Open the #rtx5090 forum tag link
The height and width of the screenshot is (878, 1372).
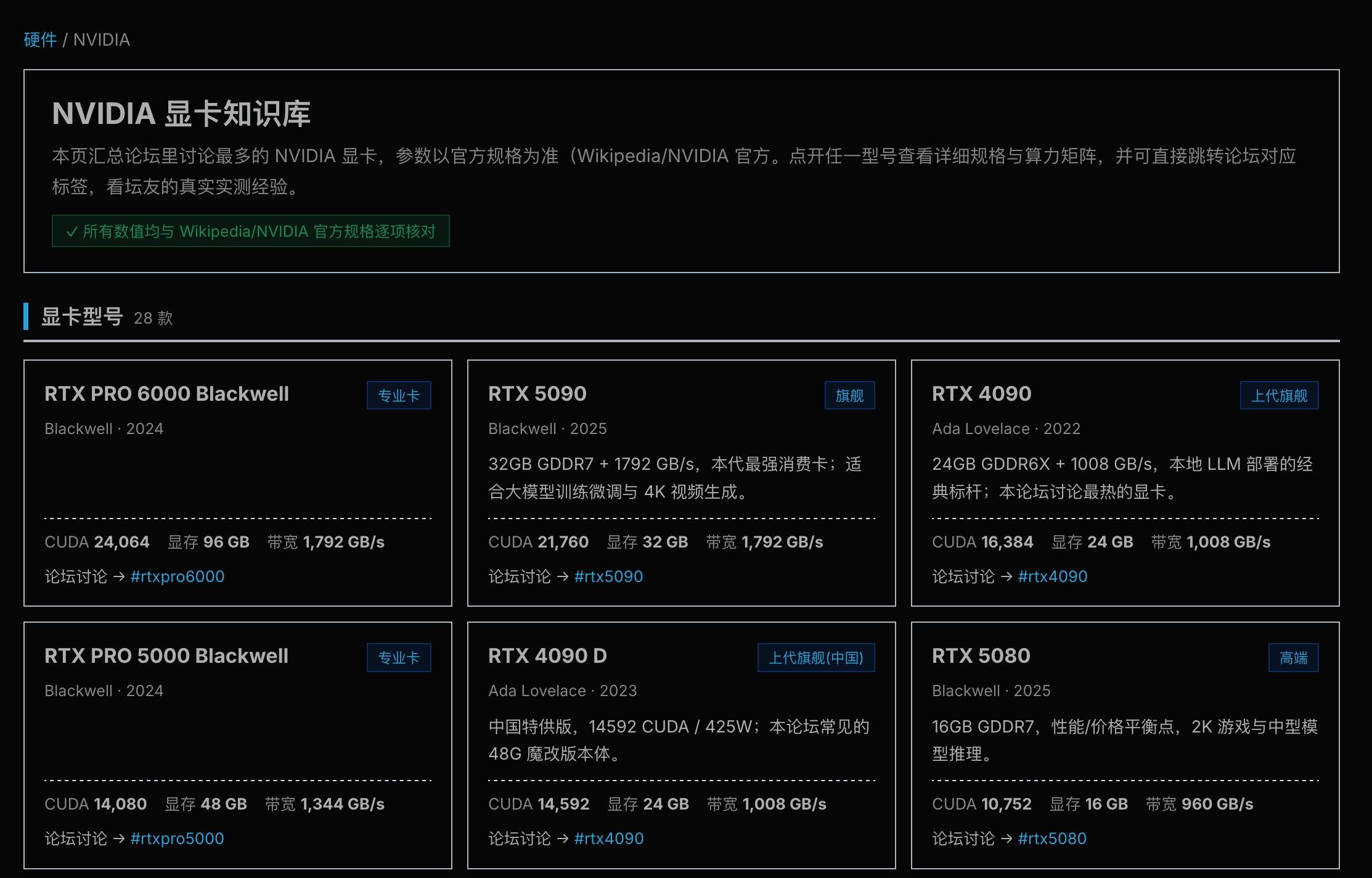608,576
